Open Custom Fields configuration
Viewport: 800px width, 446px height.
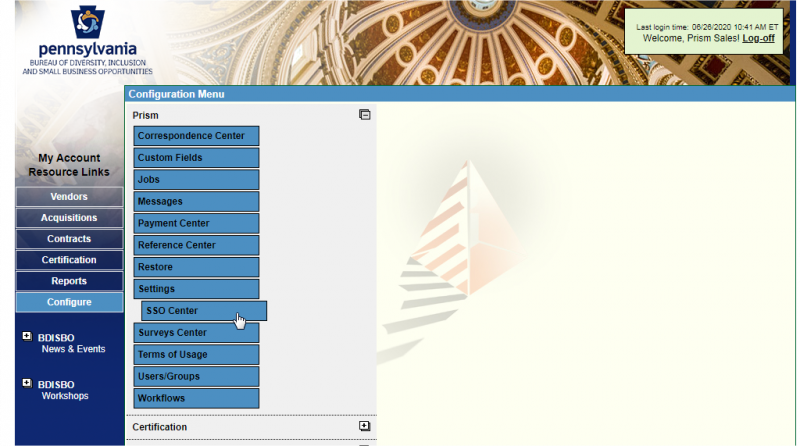196,158
